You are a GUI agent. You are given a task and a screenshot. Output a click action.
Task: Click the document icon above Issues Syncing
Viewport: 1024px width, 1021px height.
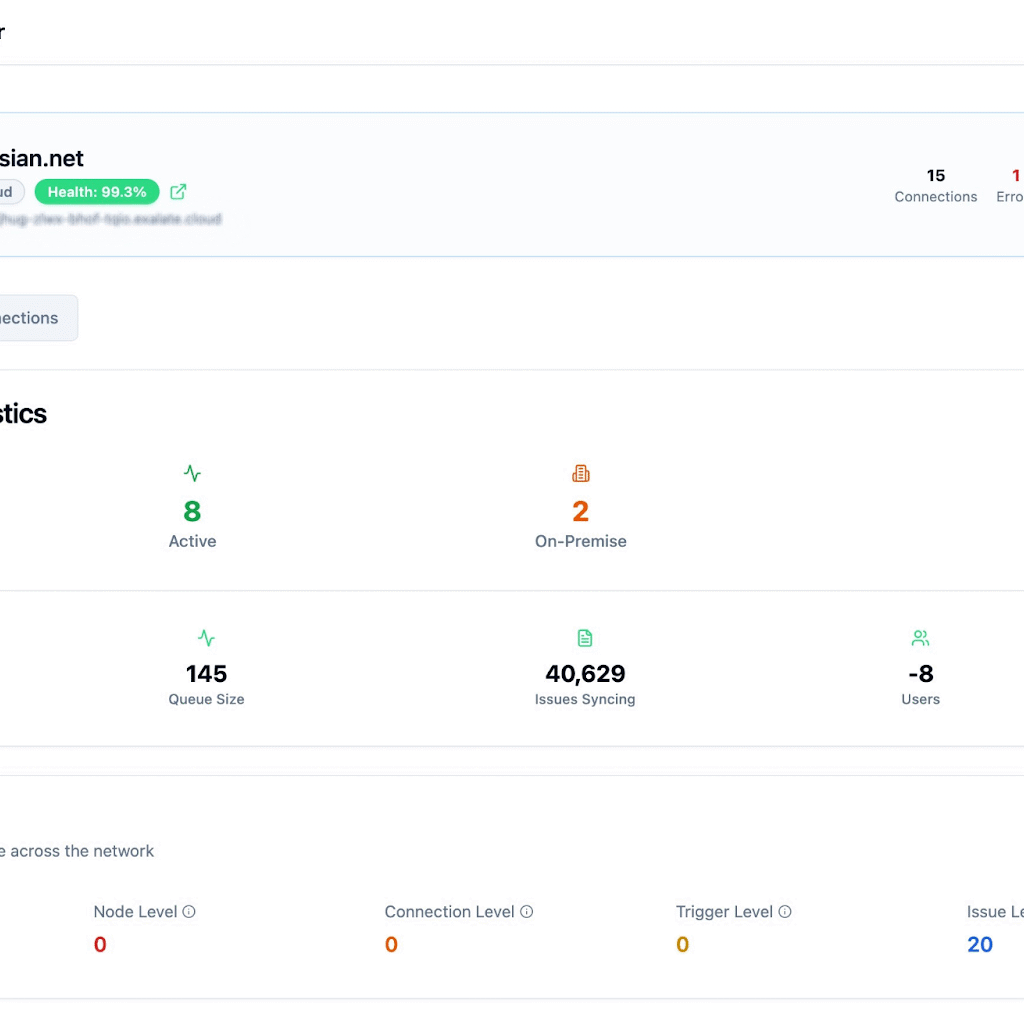point(585,638)
